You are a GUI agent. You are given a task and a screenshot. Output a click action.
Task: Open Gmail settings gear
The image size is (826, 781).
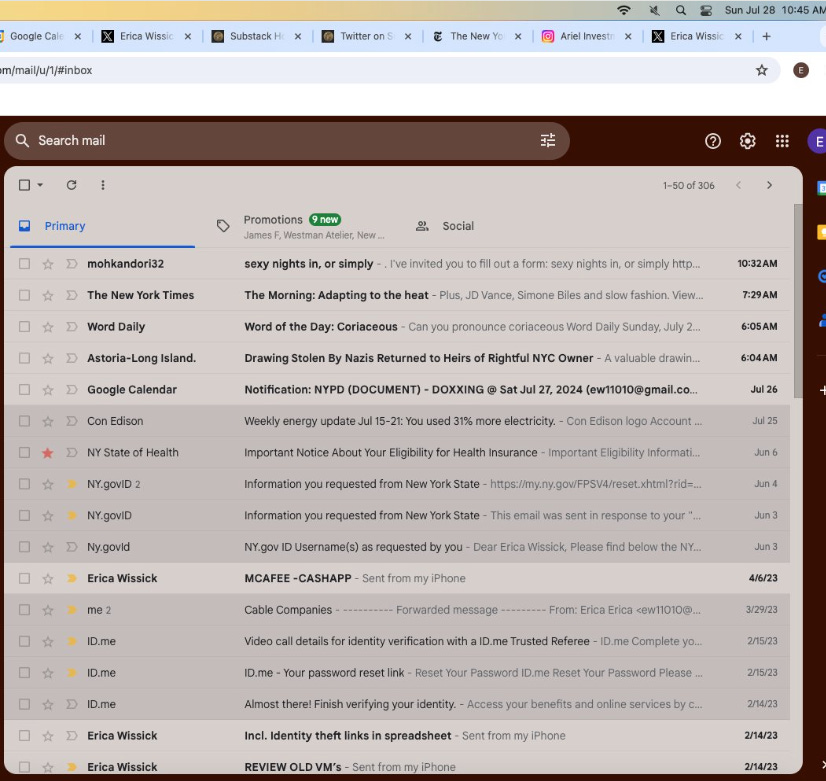(x=748, y=141)
